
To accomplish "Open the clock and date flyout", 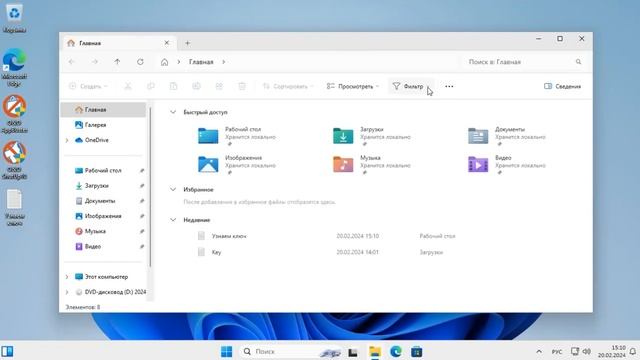I will click(611, 351).
